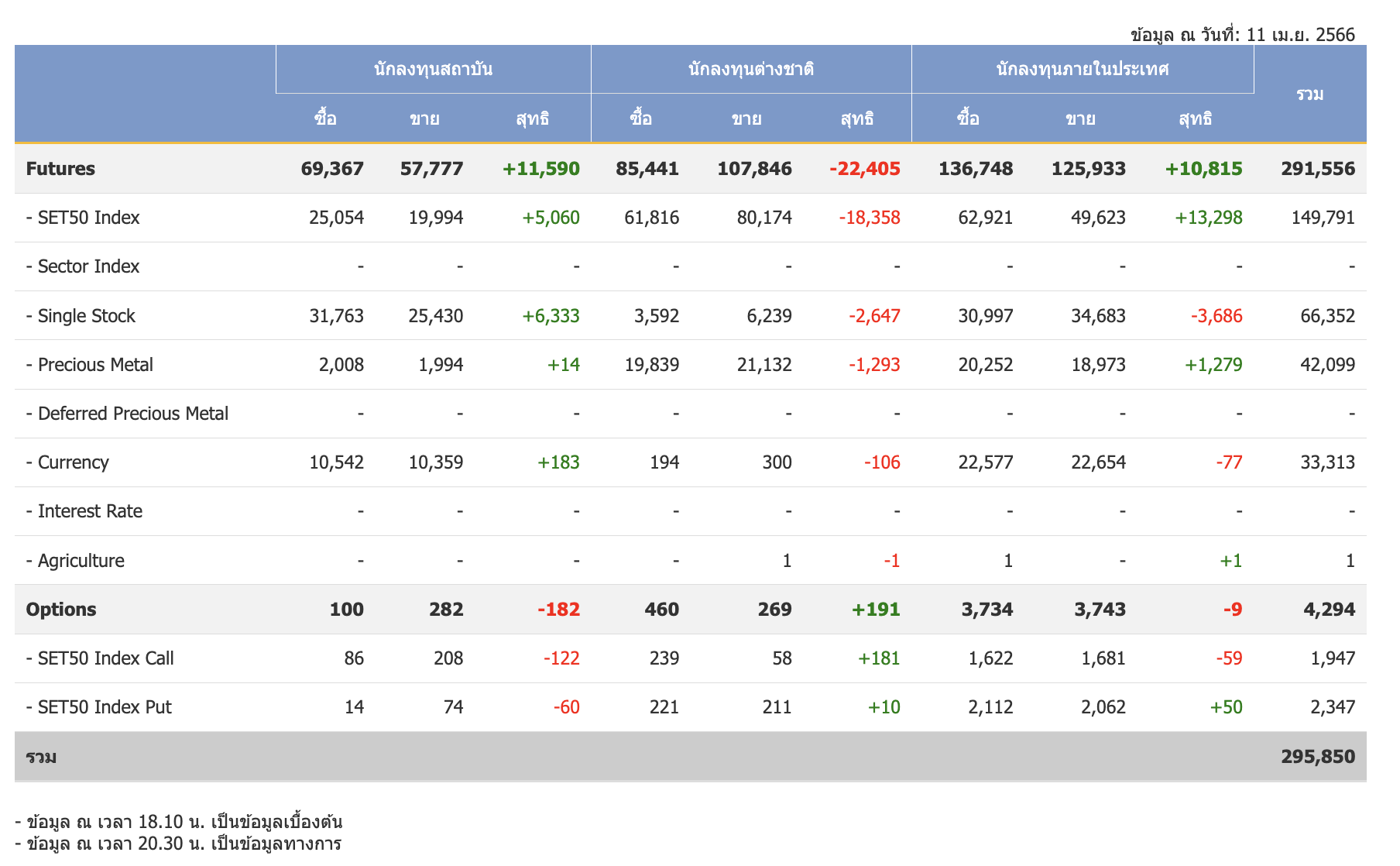Select Single Stock institutional buy 31,763
Screen dimensions: 1400x866
pyautogui.click(x=337, y=316)
